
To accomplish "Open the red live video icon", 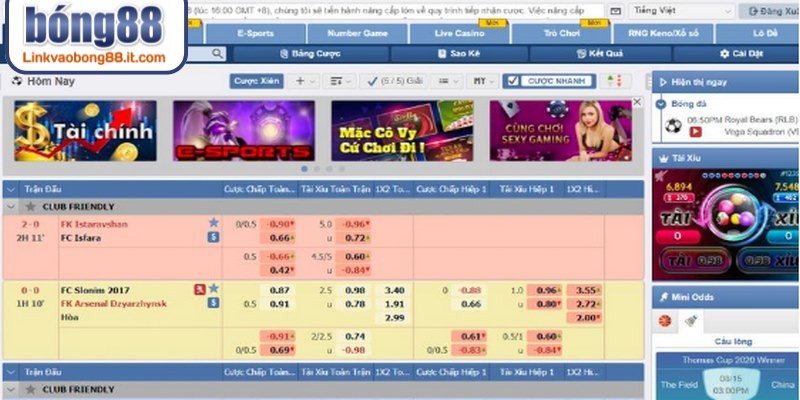I will click(x=695, y=132).
